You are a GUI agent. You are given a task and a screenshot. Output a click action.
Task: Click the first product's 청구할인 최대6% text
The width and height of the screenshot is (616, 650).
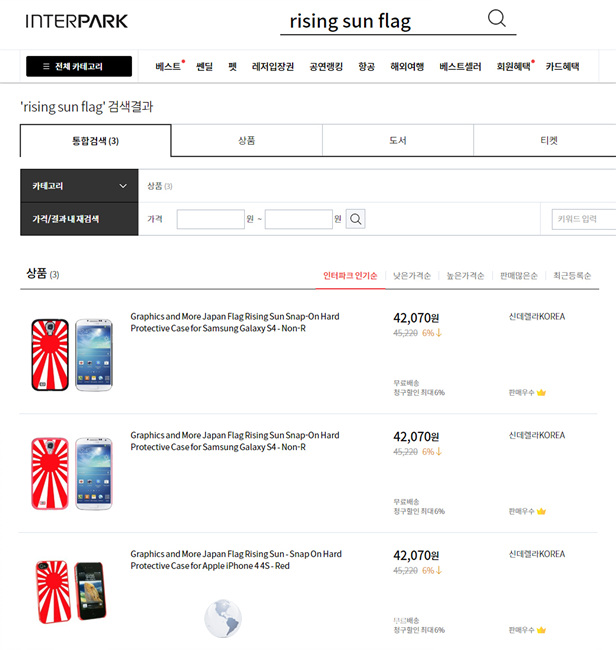click(x=419, y=393)
